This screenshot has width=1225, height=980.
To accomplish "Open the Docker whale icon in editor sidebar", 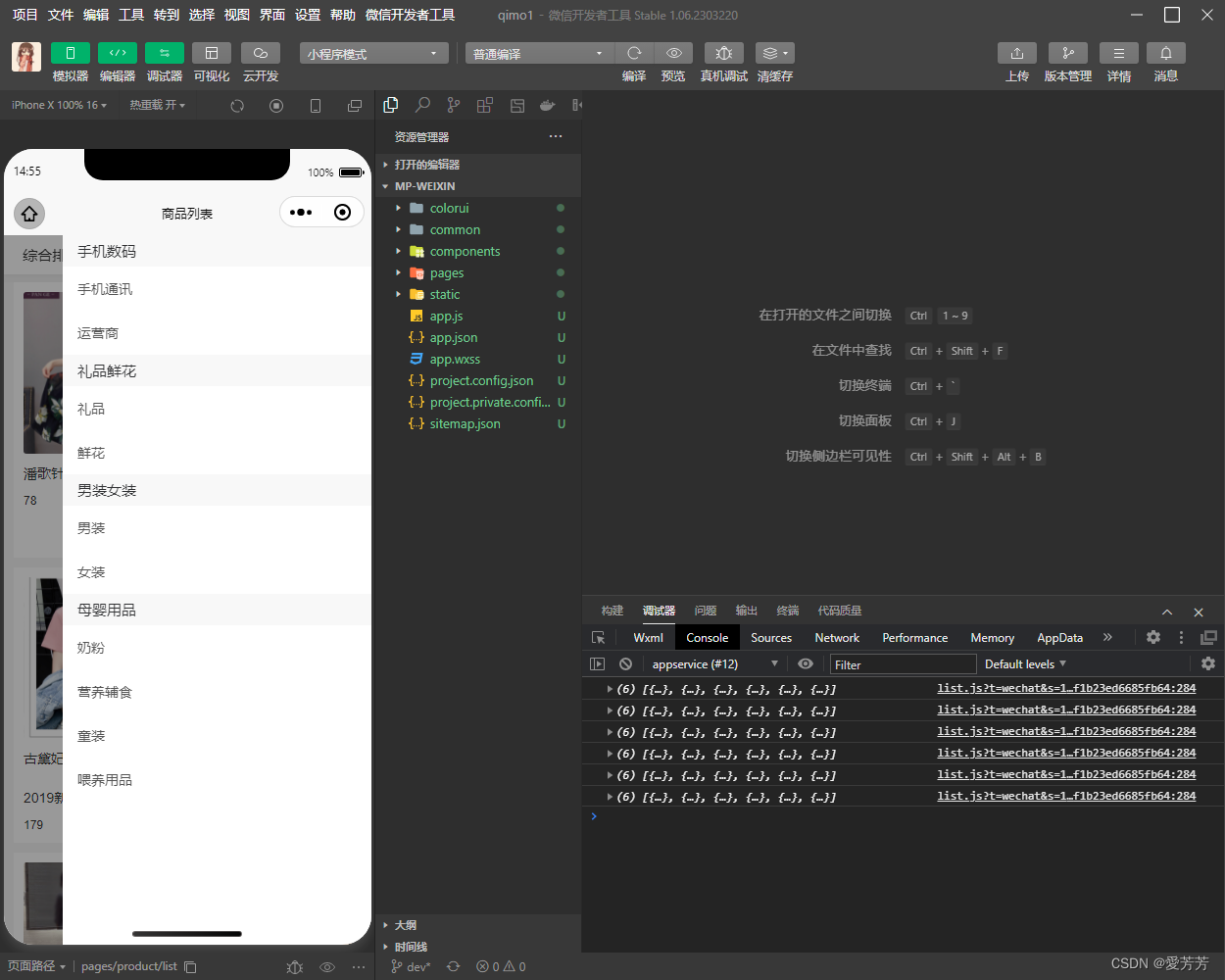I will click(x=547, y=105).
